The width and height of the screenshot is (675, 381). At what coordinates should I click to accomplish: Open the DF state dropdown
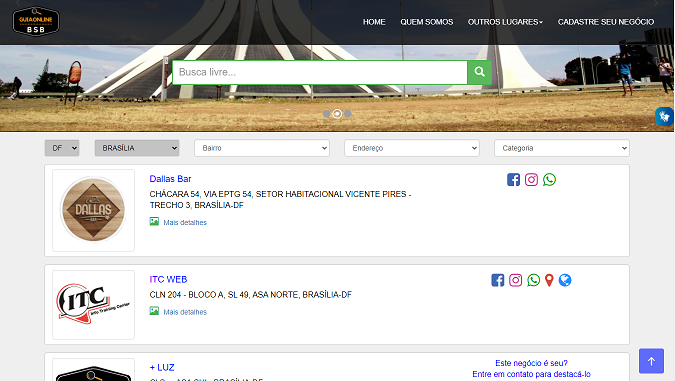pyautogui.click(x=62, y=148)
